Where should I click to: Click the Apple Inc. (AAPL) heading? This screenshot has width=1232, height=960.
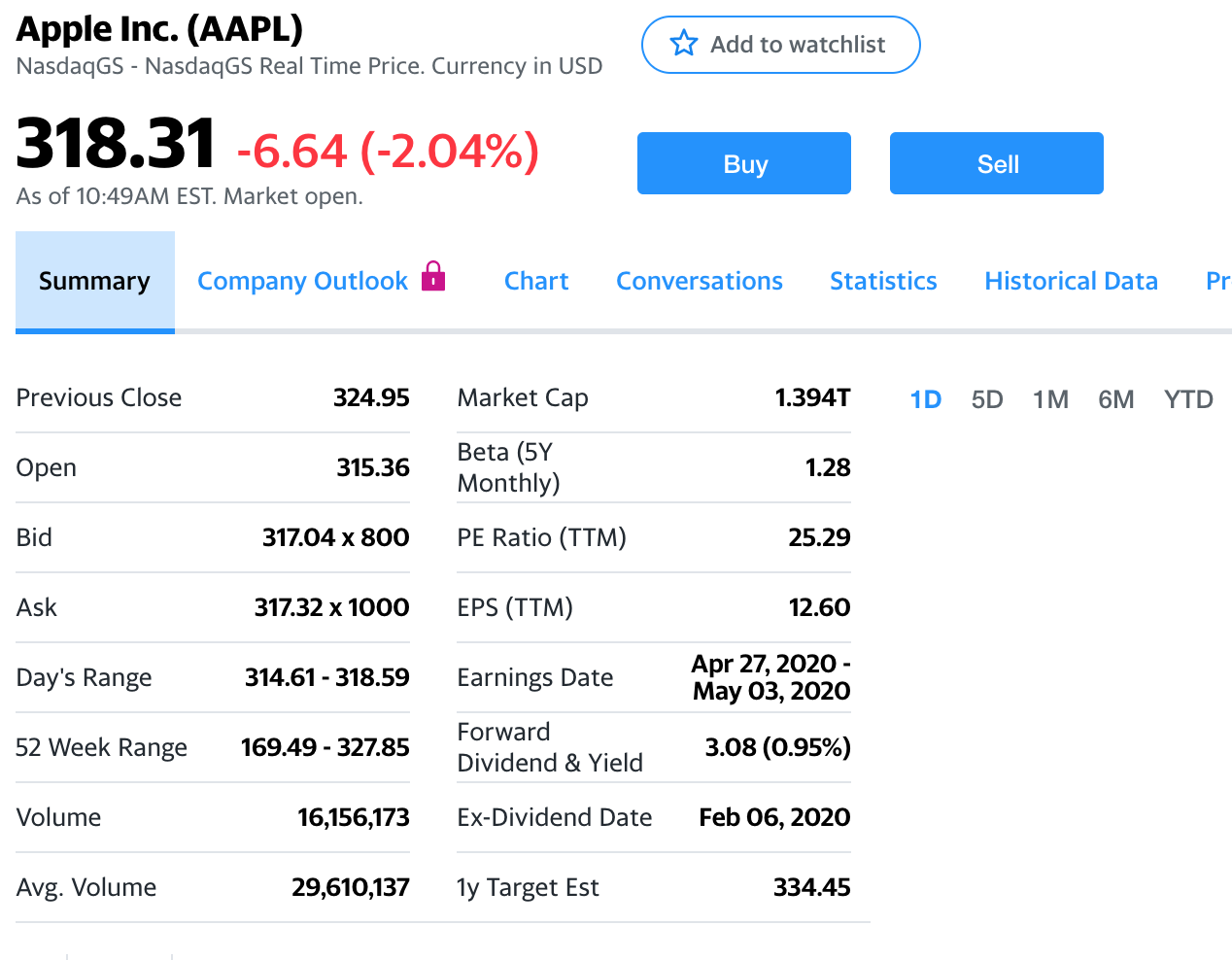click(159, 29)
